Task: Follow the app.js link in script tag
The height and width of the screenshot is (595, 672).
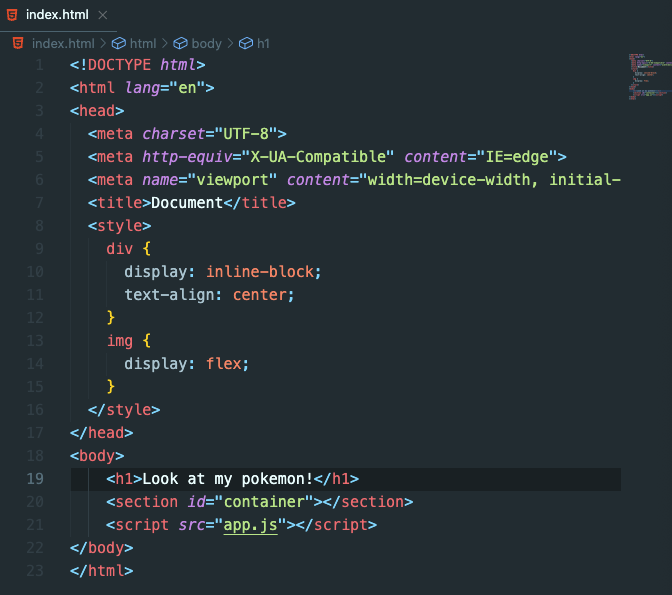Action: (251, 525)
